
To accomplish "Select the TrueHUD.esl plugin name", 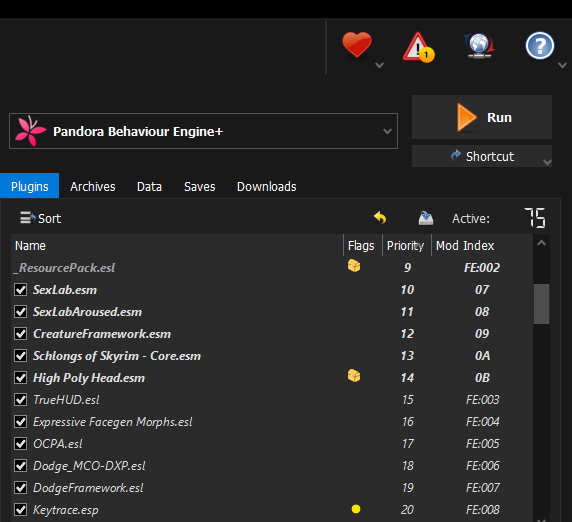I will tap(66, 399).
